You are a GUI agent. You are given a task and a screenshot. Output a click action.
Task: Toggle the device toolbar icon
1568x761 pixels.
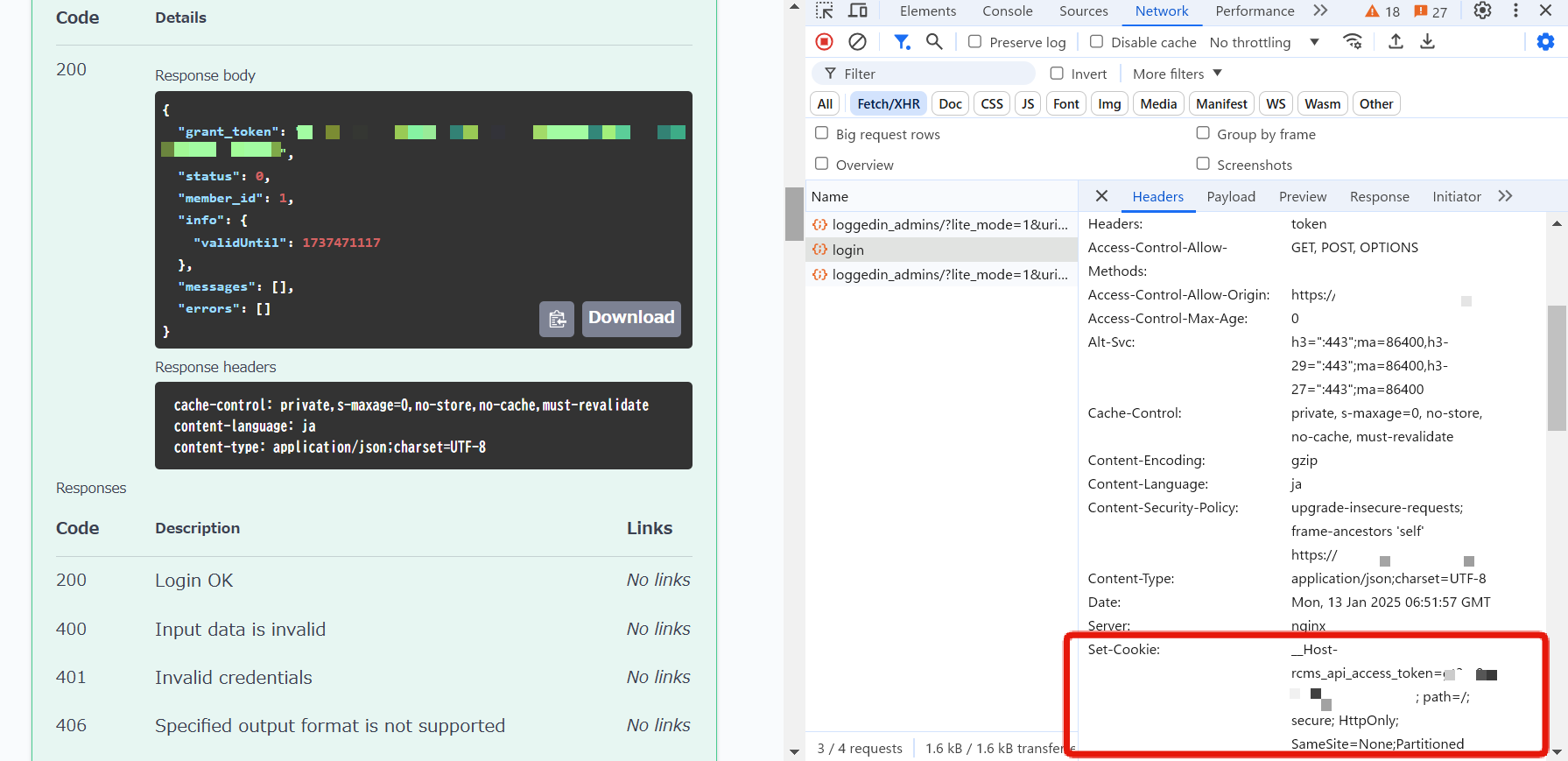pyautogui.click(x=858, y=11)
